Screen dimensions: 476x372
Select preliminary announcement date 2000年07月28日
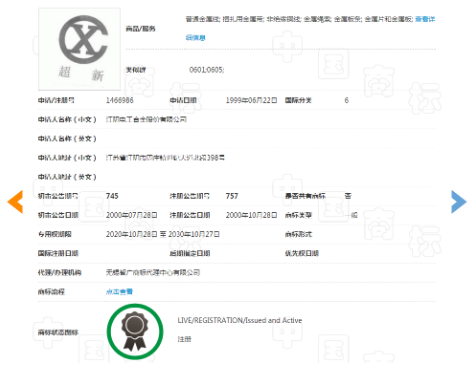tap(131, 215)
